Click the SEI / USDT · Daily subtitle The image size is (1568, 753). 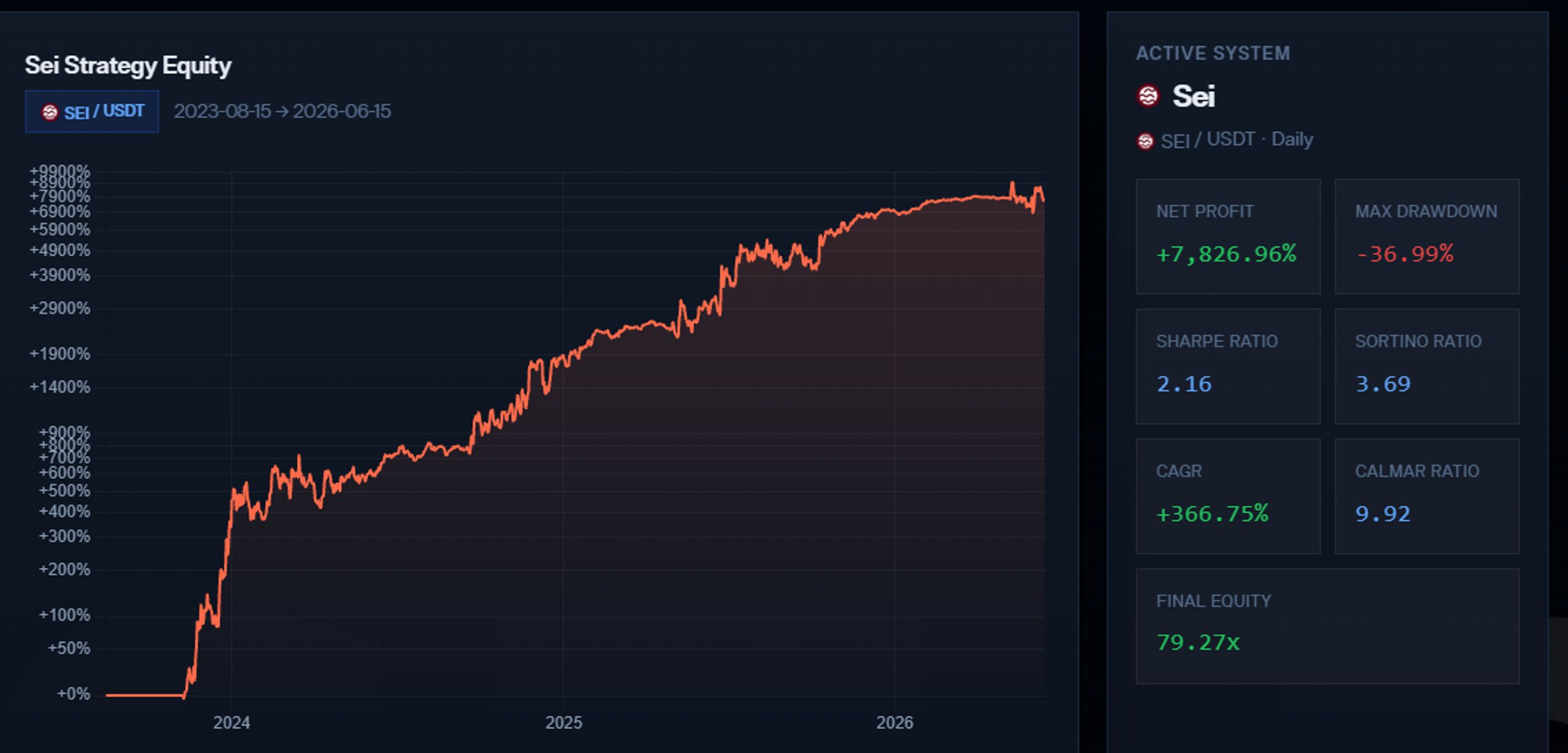(1237, 140)
